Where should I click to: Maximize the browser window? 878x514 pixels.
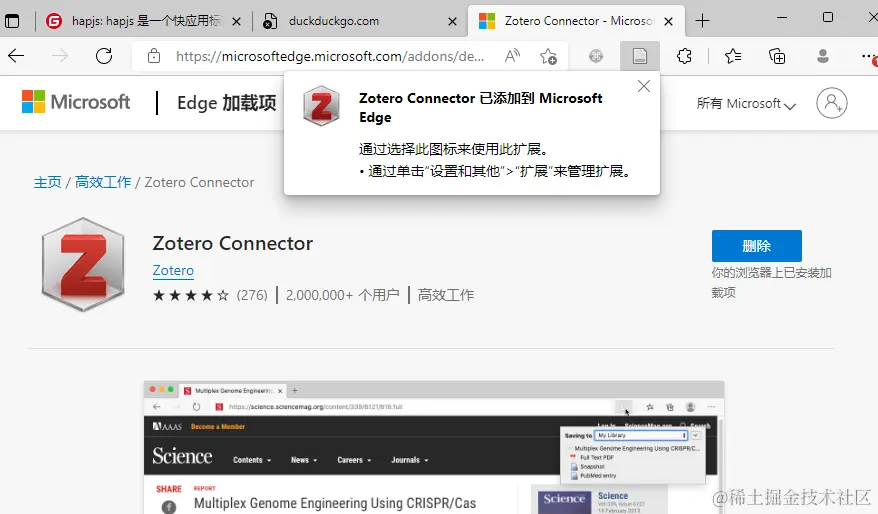pos(828,18)
